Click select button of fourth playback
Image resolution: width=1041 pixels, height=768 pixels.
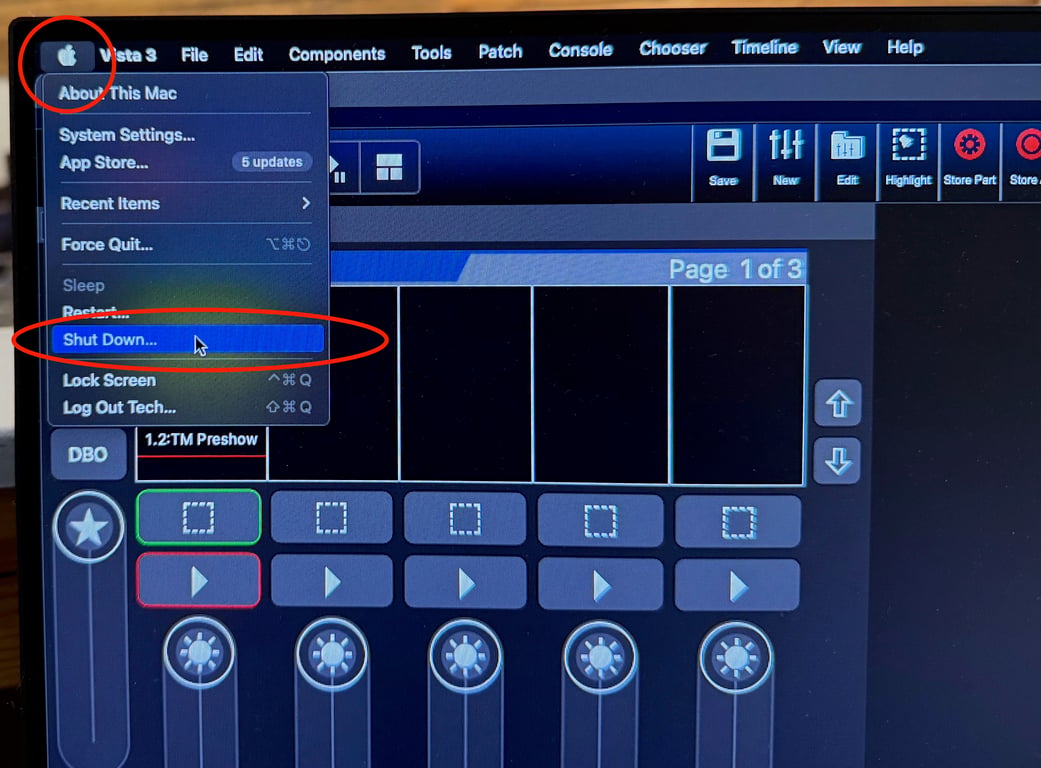600,520
